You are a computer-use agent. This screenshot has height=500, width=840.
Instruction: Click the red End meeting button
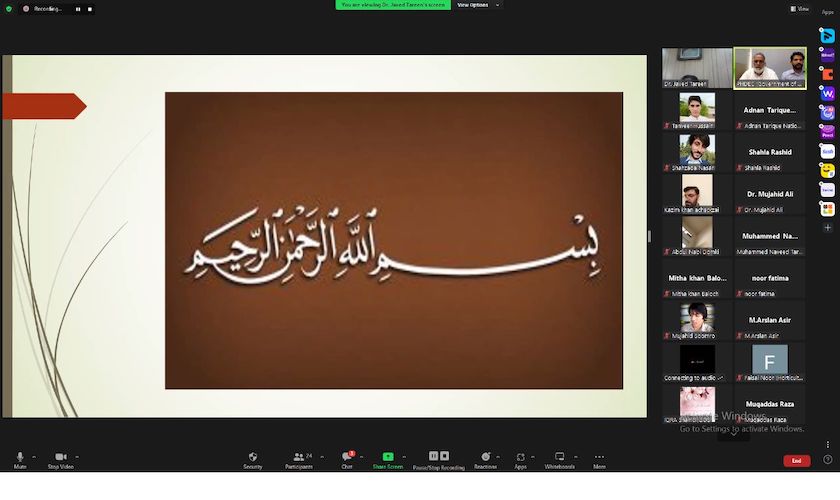(x=796, y=461)
